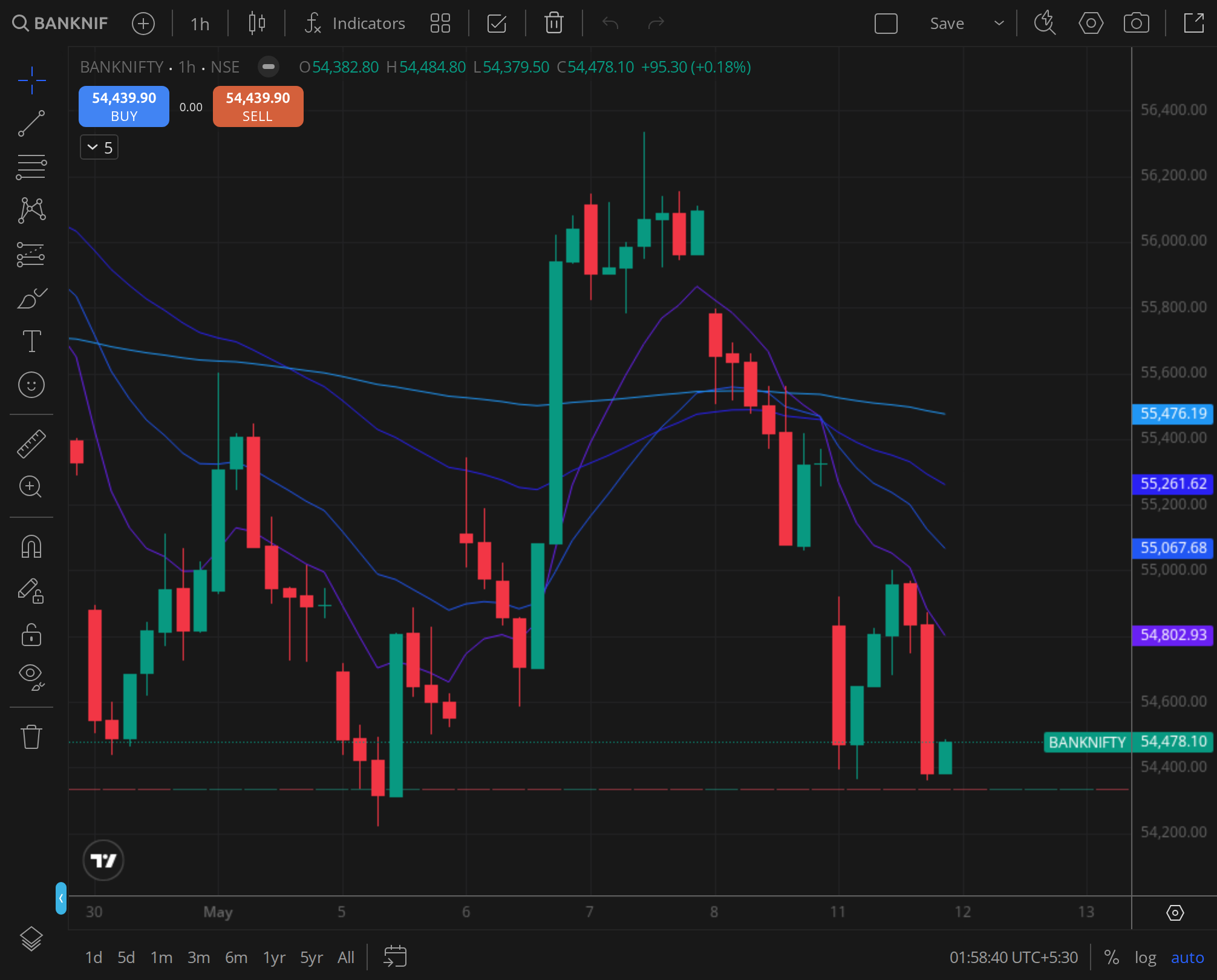Toggle the symbol status dash indicator
The height and width of the screenshot is (980, 1217).
click(269, 67)
